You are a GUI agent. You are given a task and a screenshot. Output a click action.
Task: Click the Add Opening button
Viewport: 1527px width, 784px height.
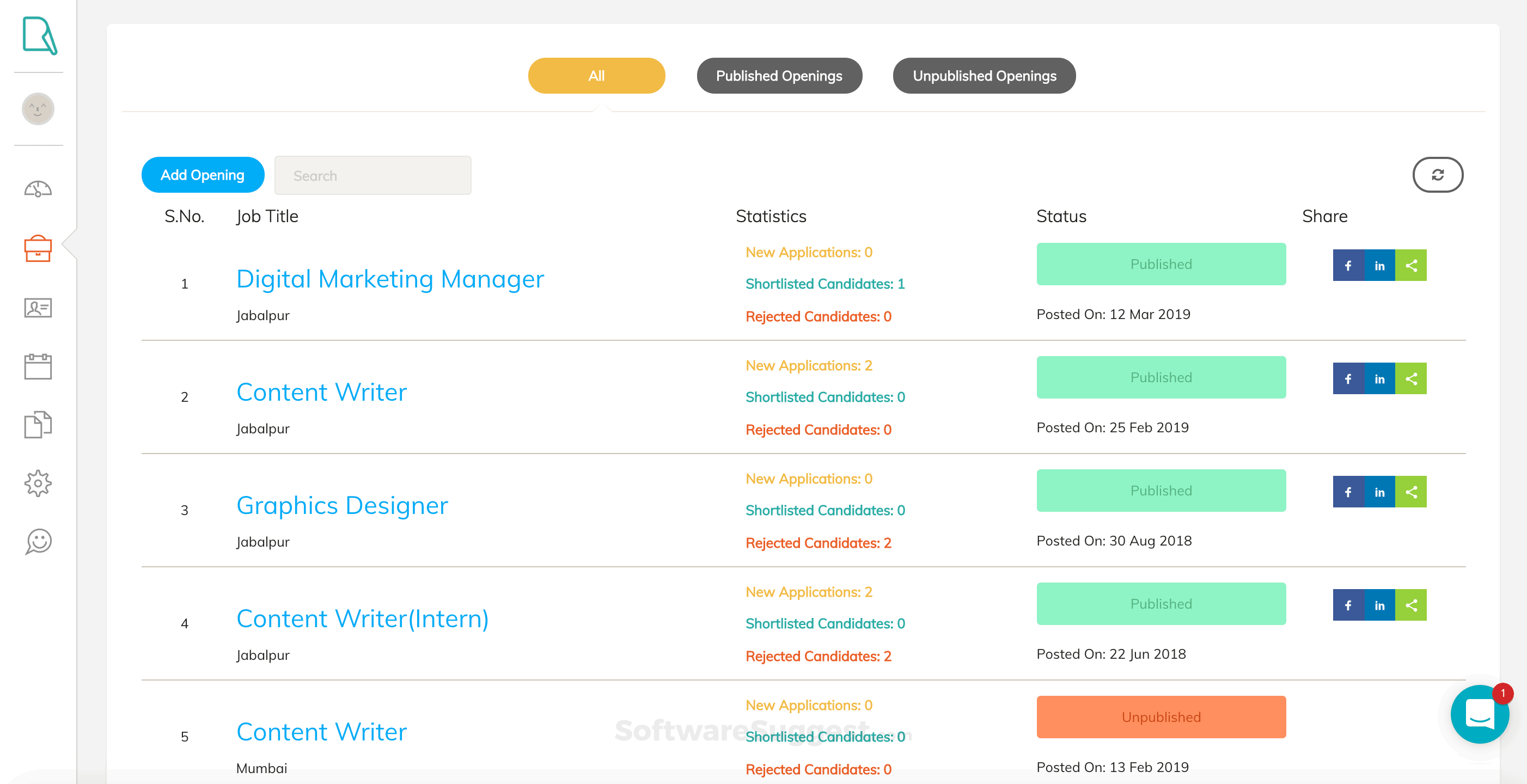tap(202, 175)
